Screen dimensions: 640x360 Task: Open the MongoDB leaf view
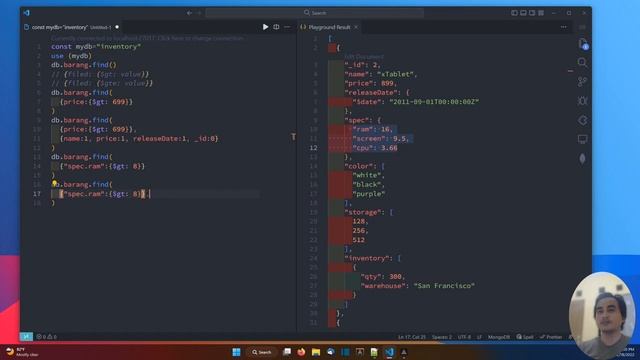tap(582, 158)
